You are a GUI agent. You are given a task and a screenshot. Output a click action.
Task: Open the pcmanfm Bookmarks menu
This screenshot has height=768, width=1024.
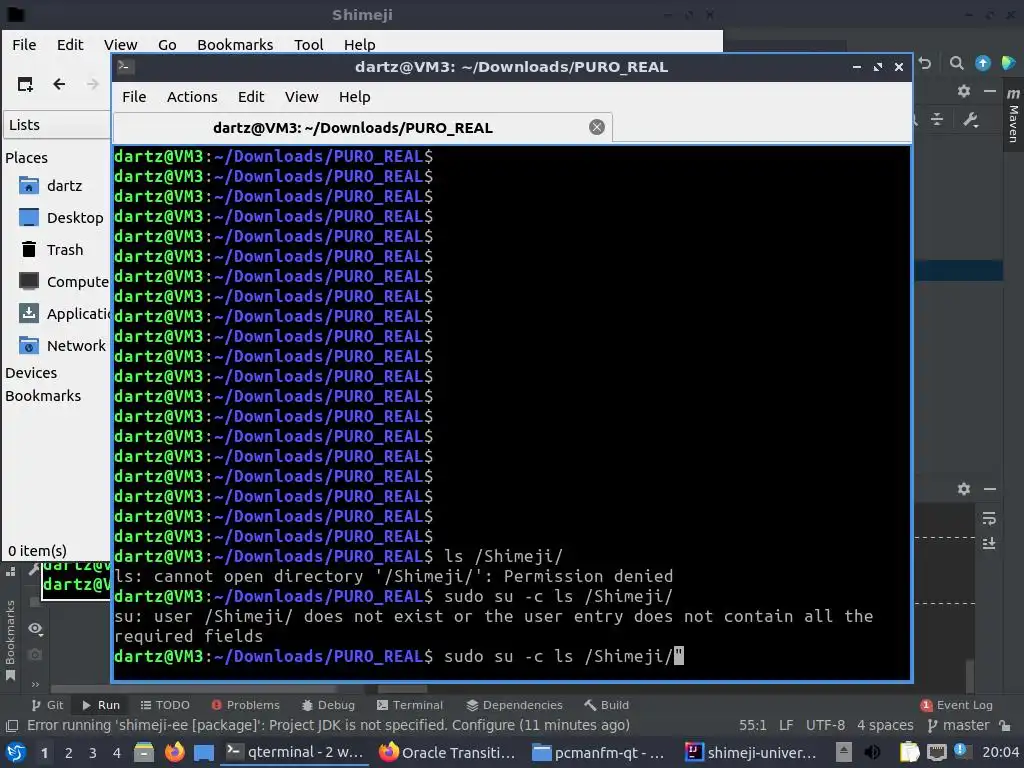click(x=235, y=44)
